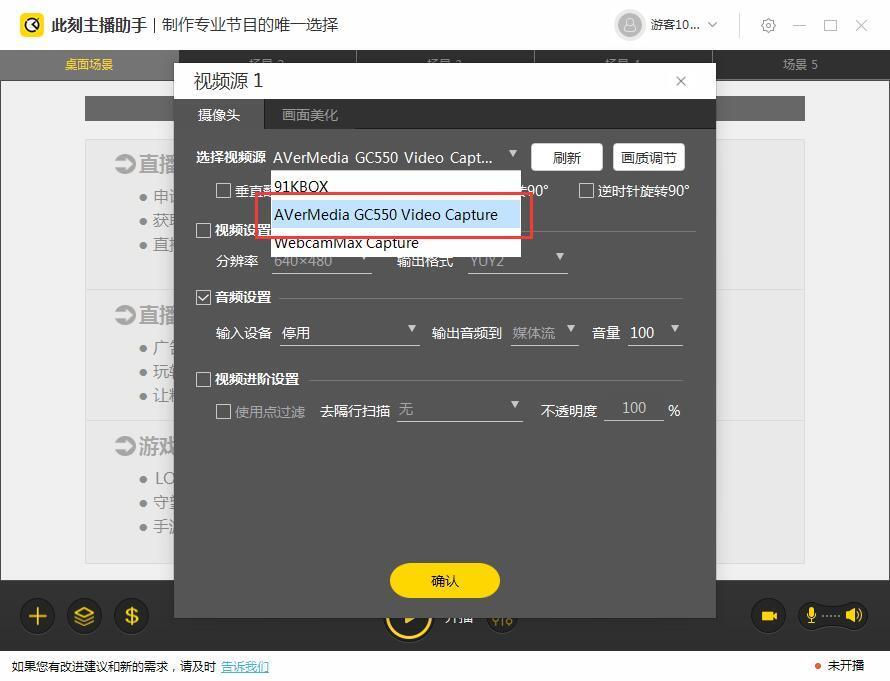Click the guest user avatar
Viewport: 890px width, 681px height.
tap(629, 25)
